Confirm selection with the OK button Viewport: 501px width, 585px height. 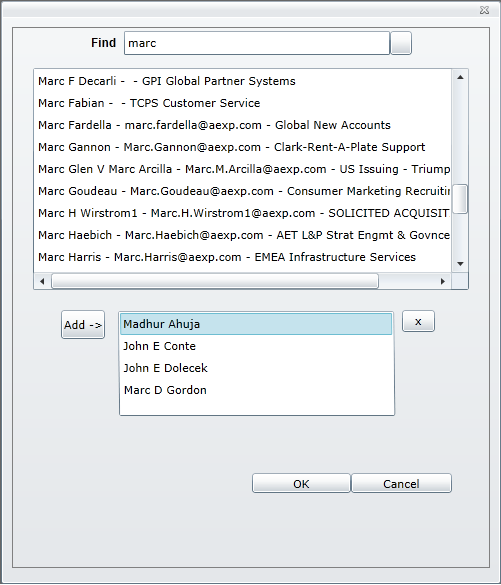click(301, 484)
